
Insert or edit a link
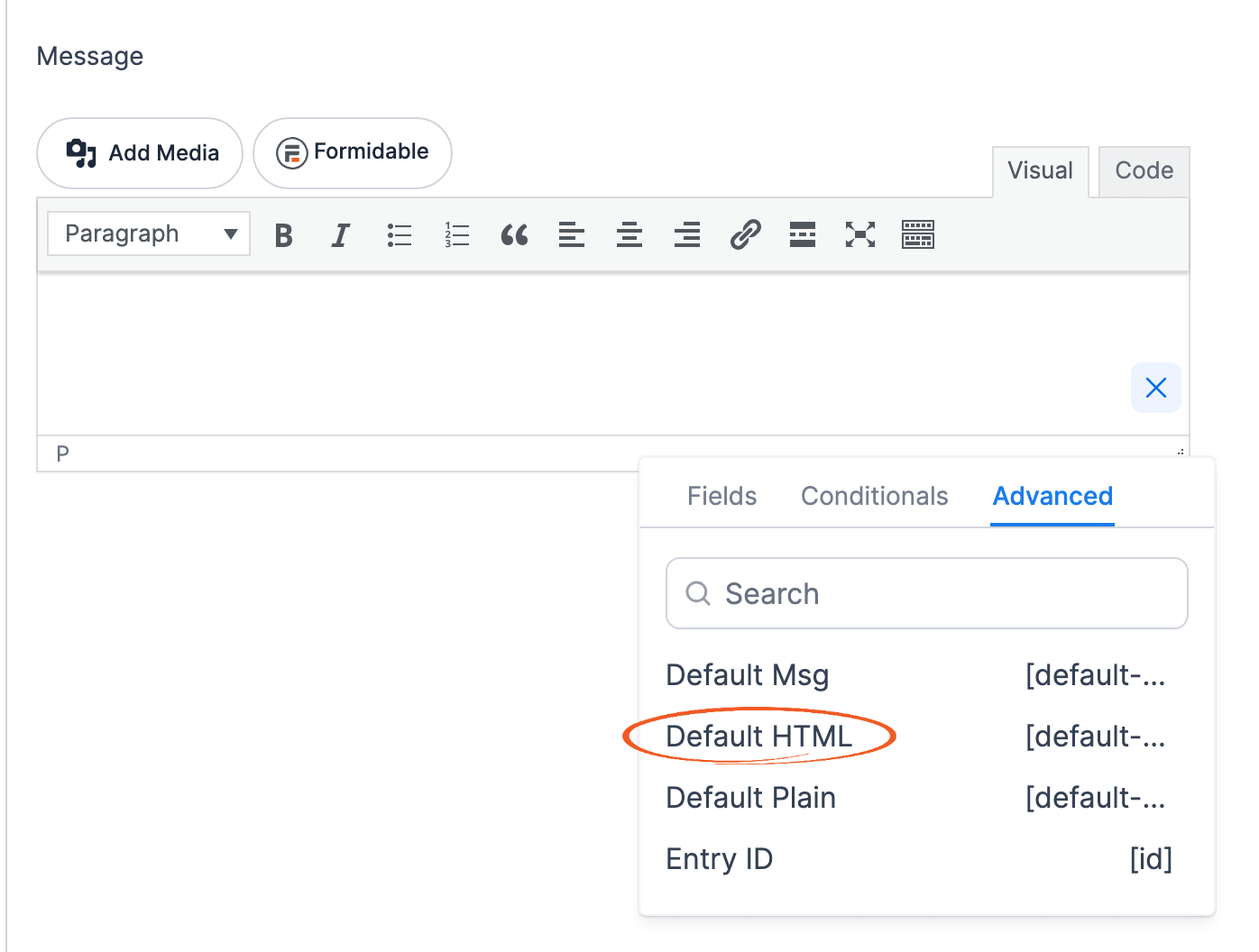click(x=745, y=235)
